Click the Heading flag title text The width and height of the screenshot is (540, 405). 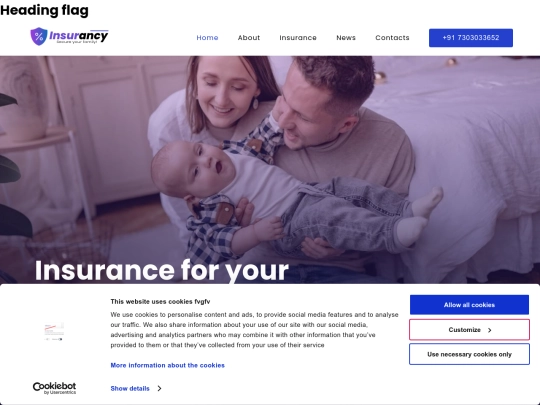(44, 10)
